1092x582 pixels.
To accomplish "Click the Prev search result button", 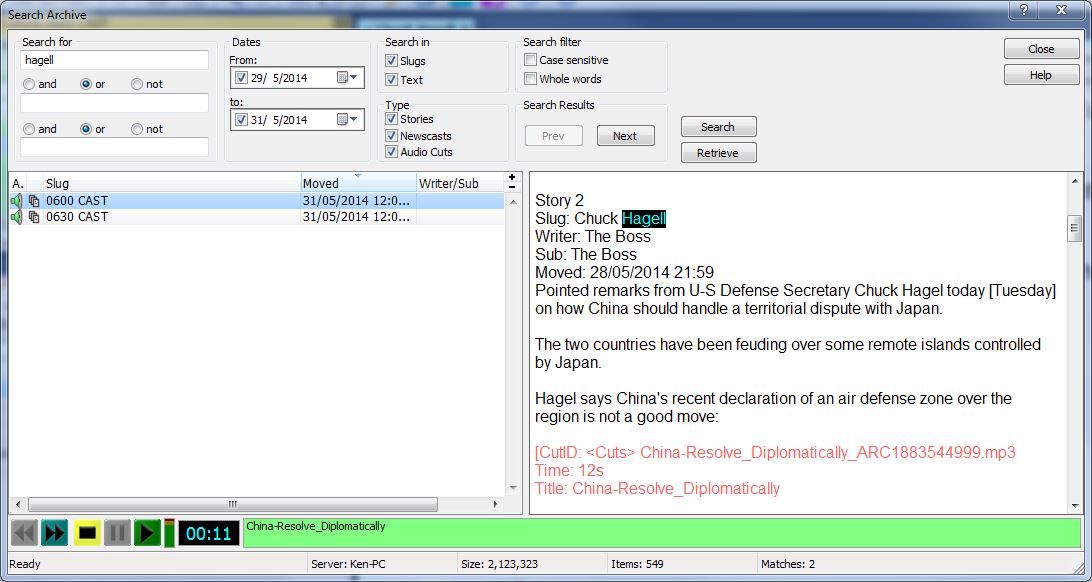I will point(553,136).
